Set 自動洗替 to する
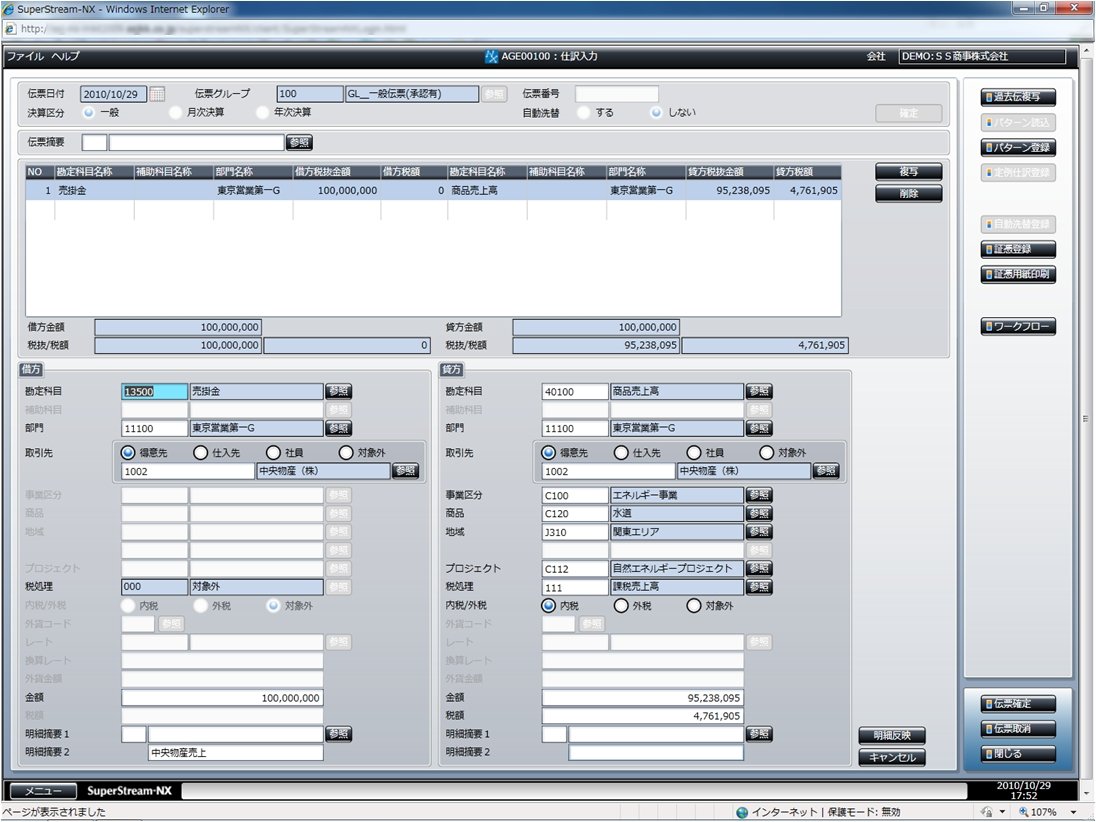 pos(584,113)
